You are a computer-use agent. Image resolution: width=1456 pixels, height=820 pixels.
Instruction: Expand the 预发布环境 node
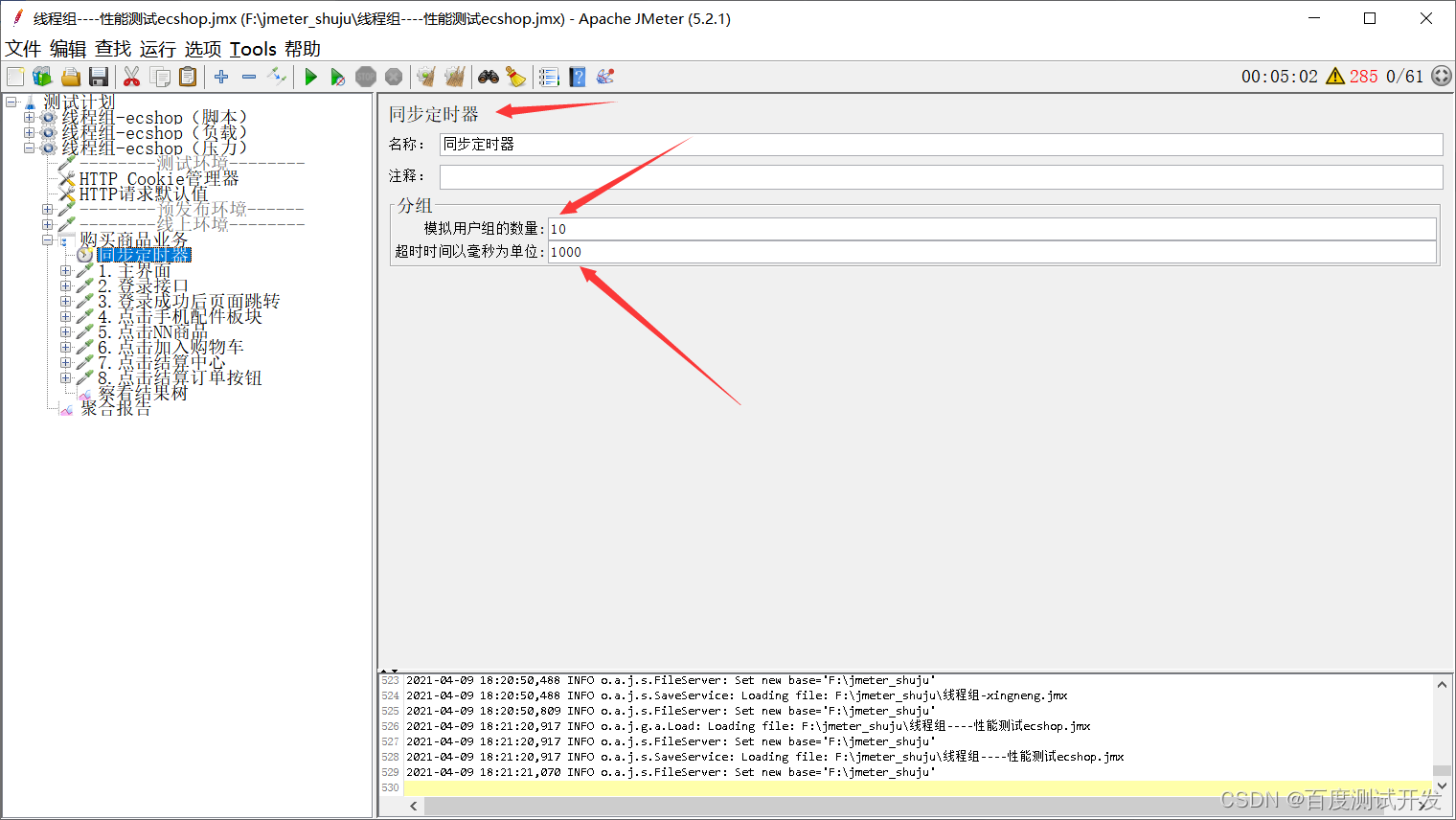click(47, 209)
